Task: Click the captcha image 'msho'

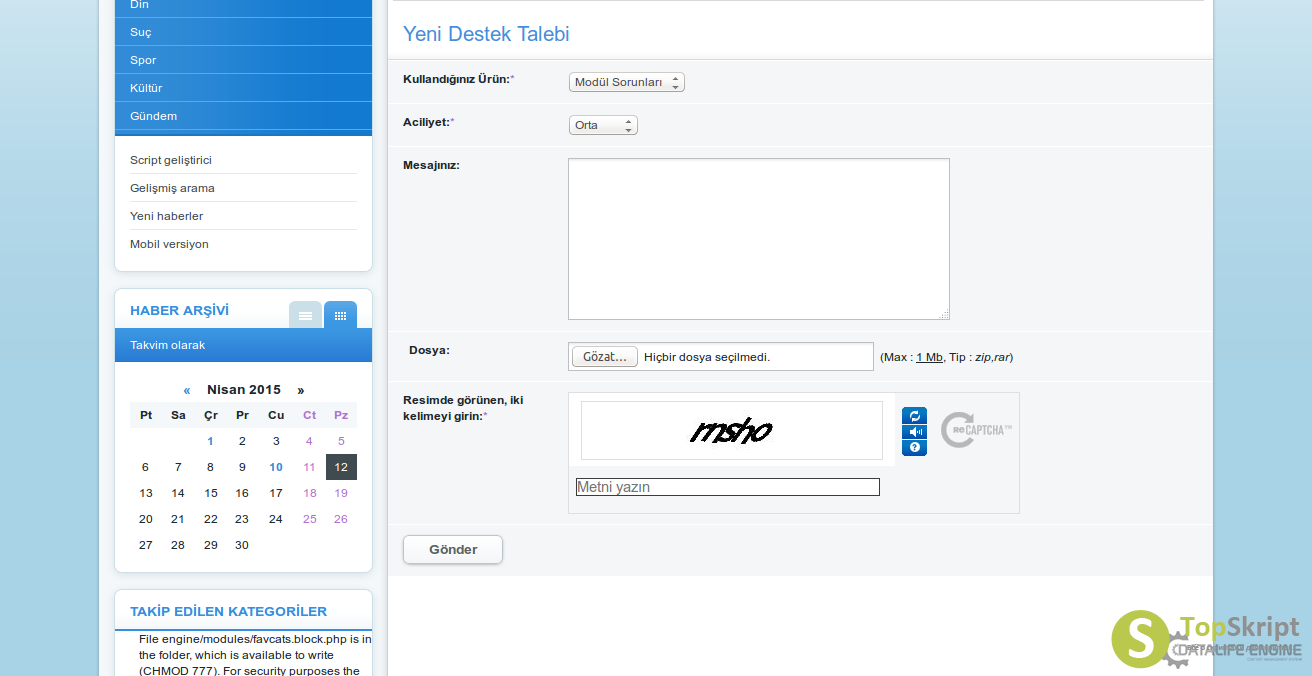Action: pyautogui.click(x=732, y=431)
